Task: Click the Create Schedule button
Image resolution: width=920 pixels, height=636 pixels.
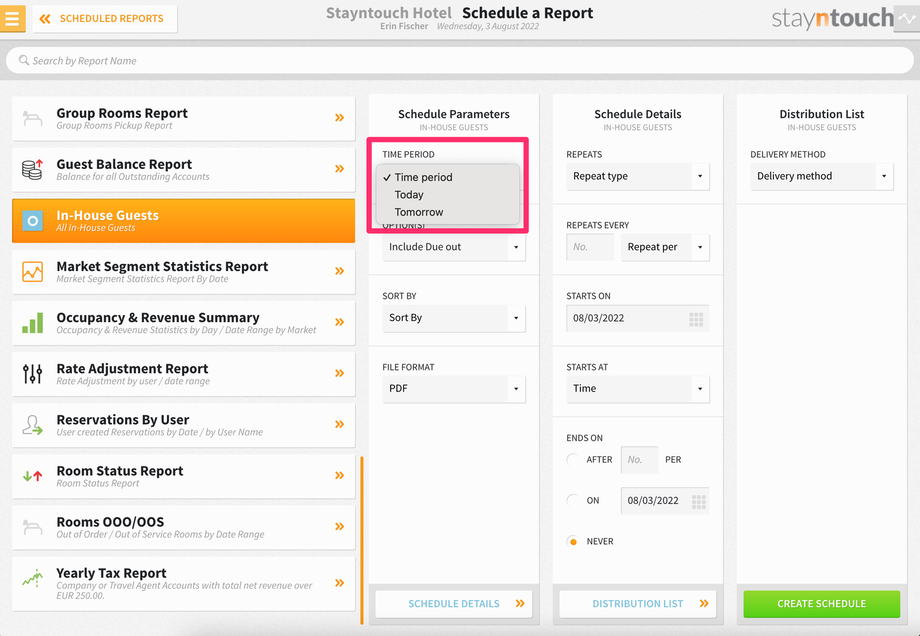Action: pyautogui.click(x=821, y=604)
